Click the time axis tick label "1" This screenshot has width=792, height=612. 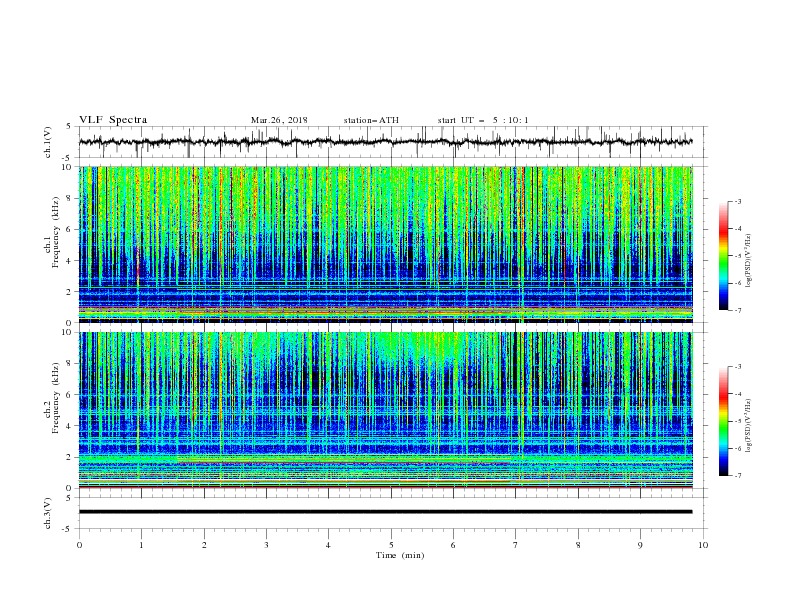coord(141,545)
